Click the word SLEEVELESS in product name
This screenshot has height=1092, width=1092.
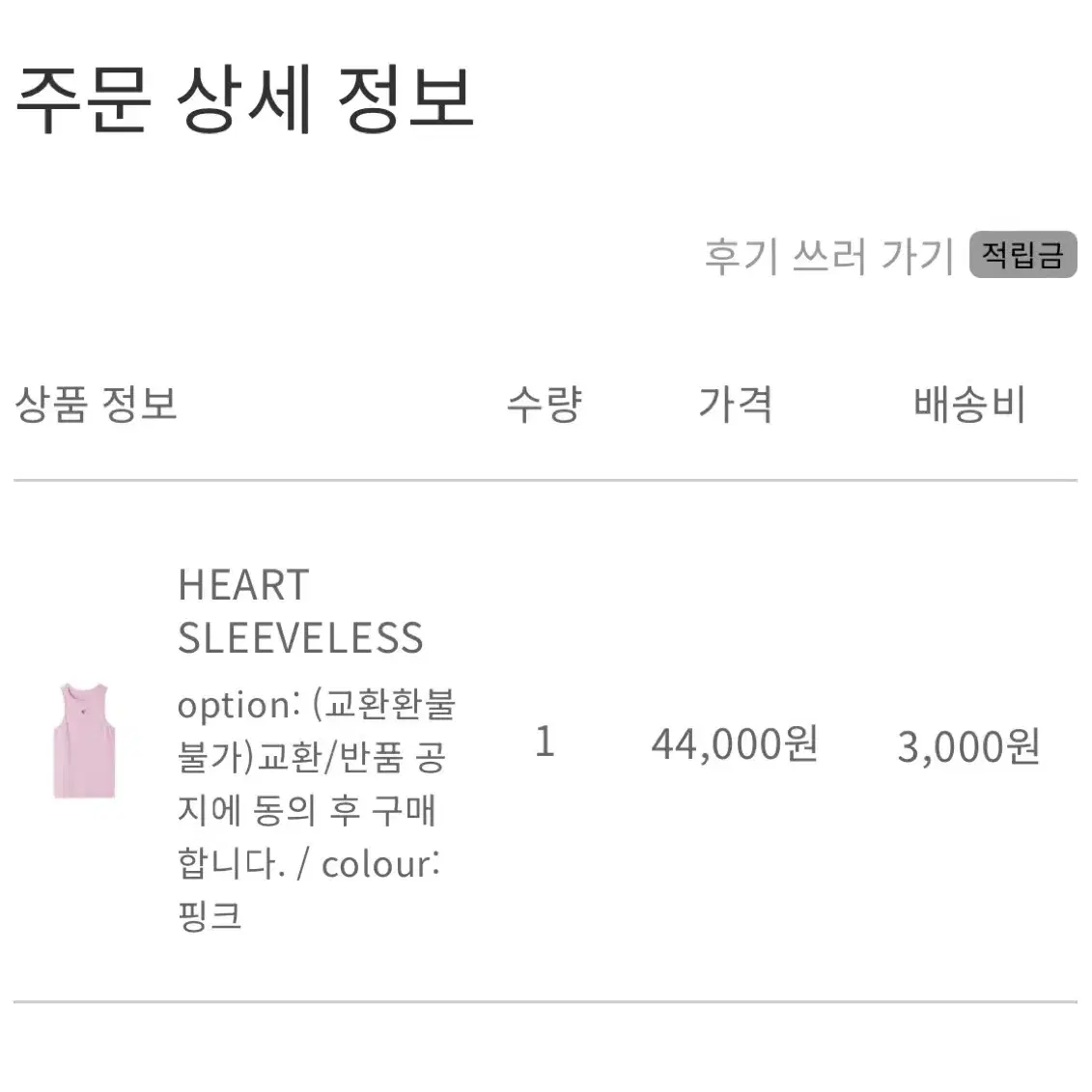[x=300, y=638]
